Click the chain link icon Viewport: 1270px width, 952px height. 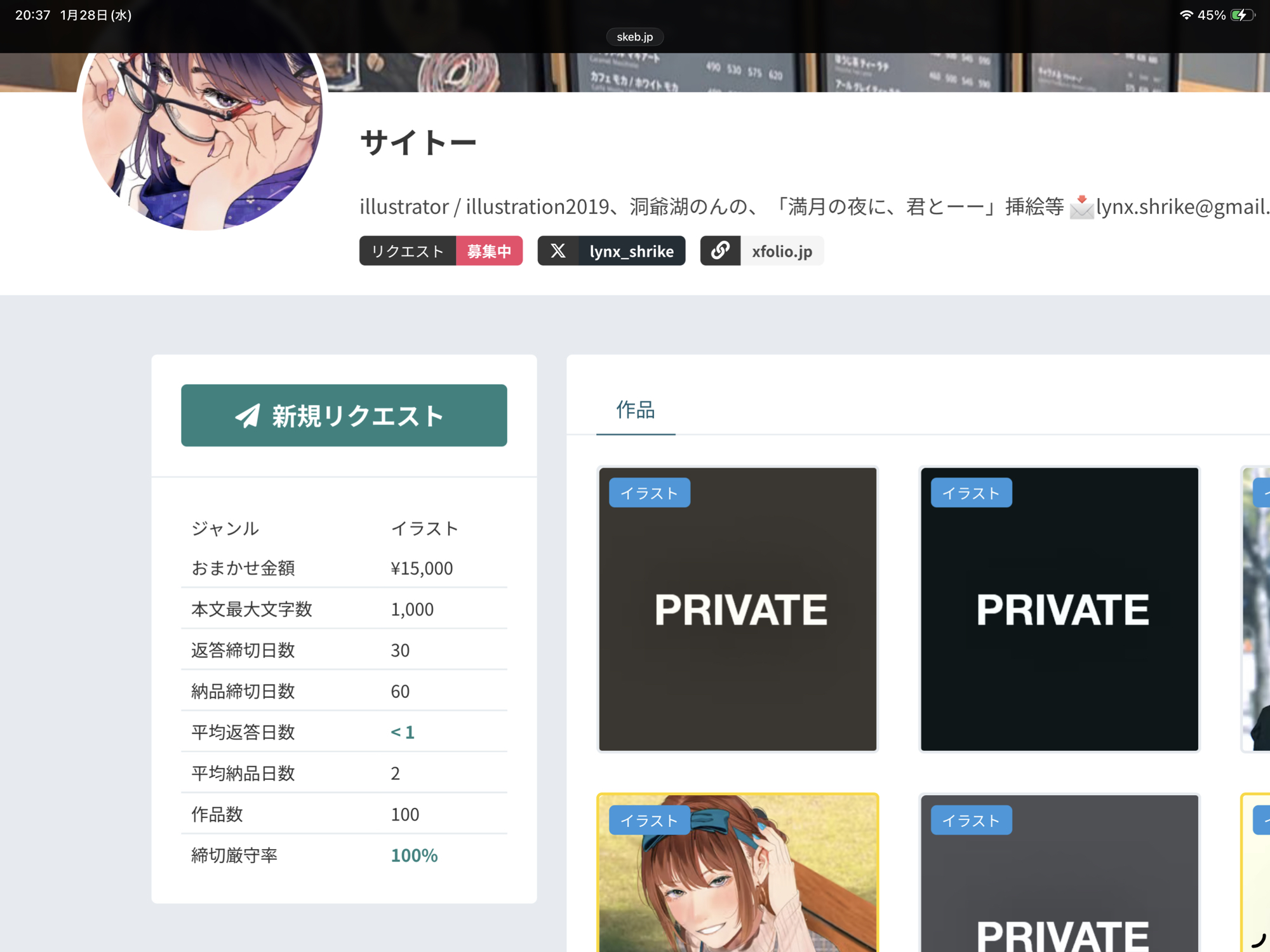point(720,251)
